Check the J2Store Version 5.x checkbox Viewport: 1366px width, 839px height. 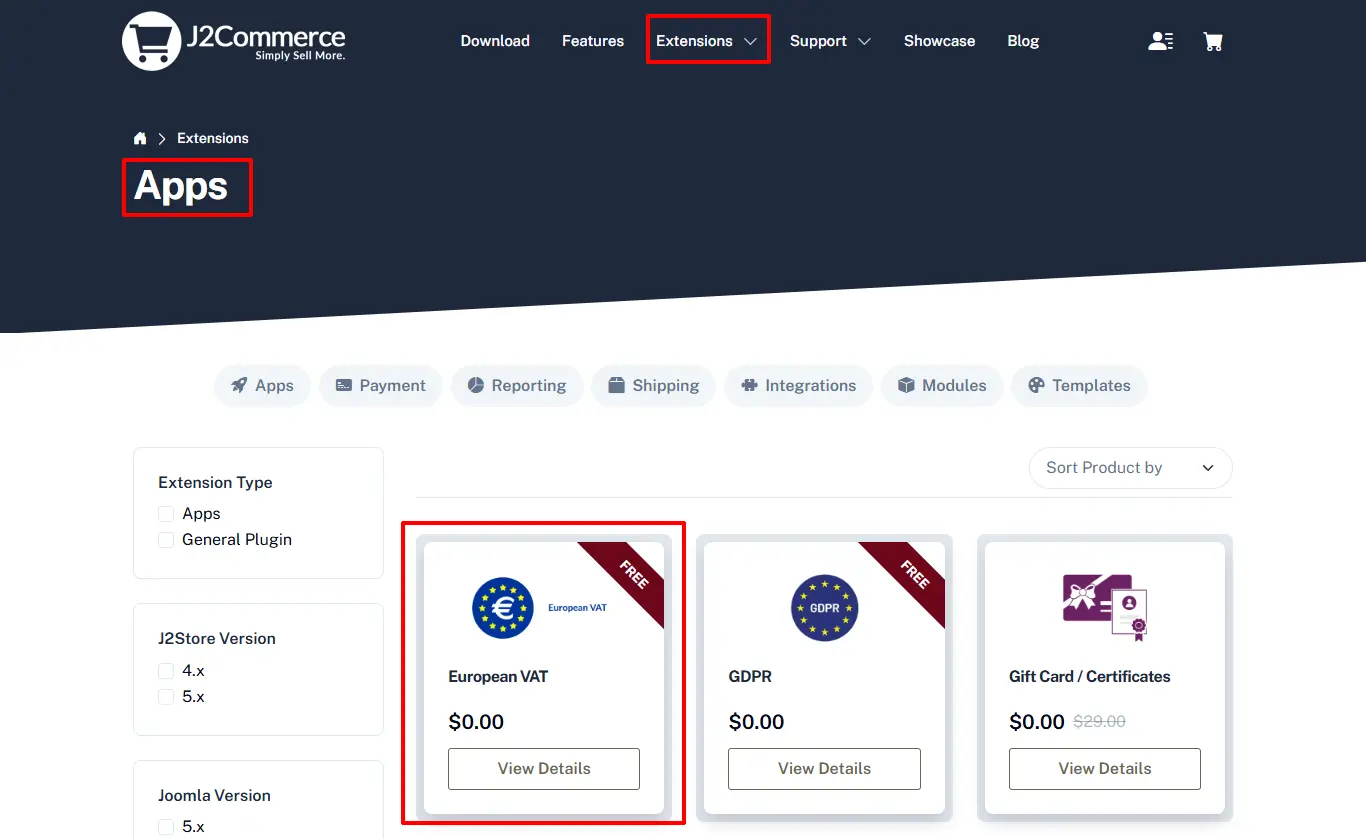(166, 696)
